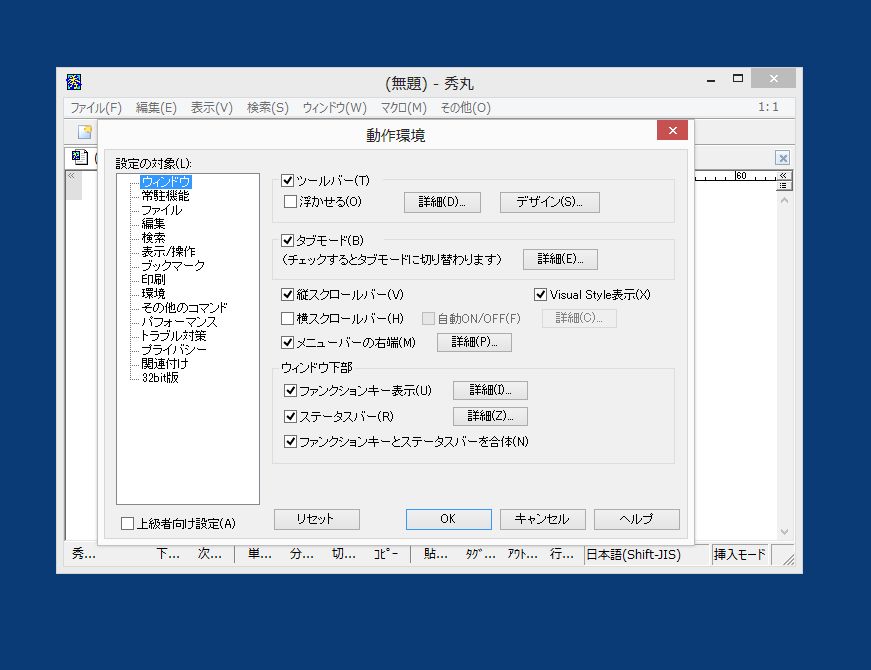Click the double-chevron button at the ruler's right end

pyautogui.click(x=783, y=176)
